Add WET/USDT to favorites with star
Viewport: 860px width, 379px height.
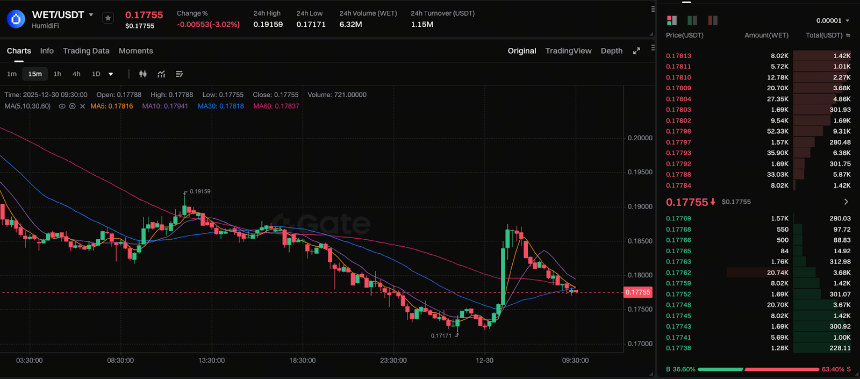click(108, 18)
